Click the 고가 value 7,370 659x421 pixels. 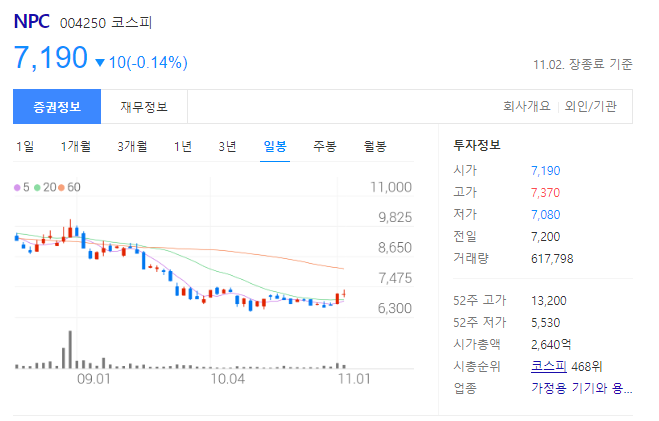point(546,192)
